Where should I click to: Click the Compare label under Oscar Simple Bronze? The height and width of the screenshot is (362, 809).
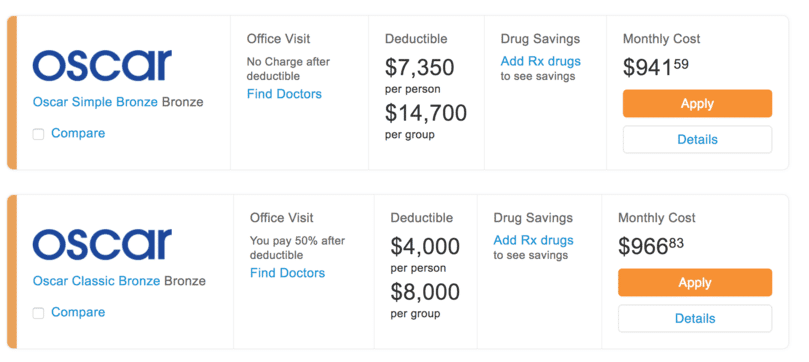[78, 133]
